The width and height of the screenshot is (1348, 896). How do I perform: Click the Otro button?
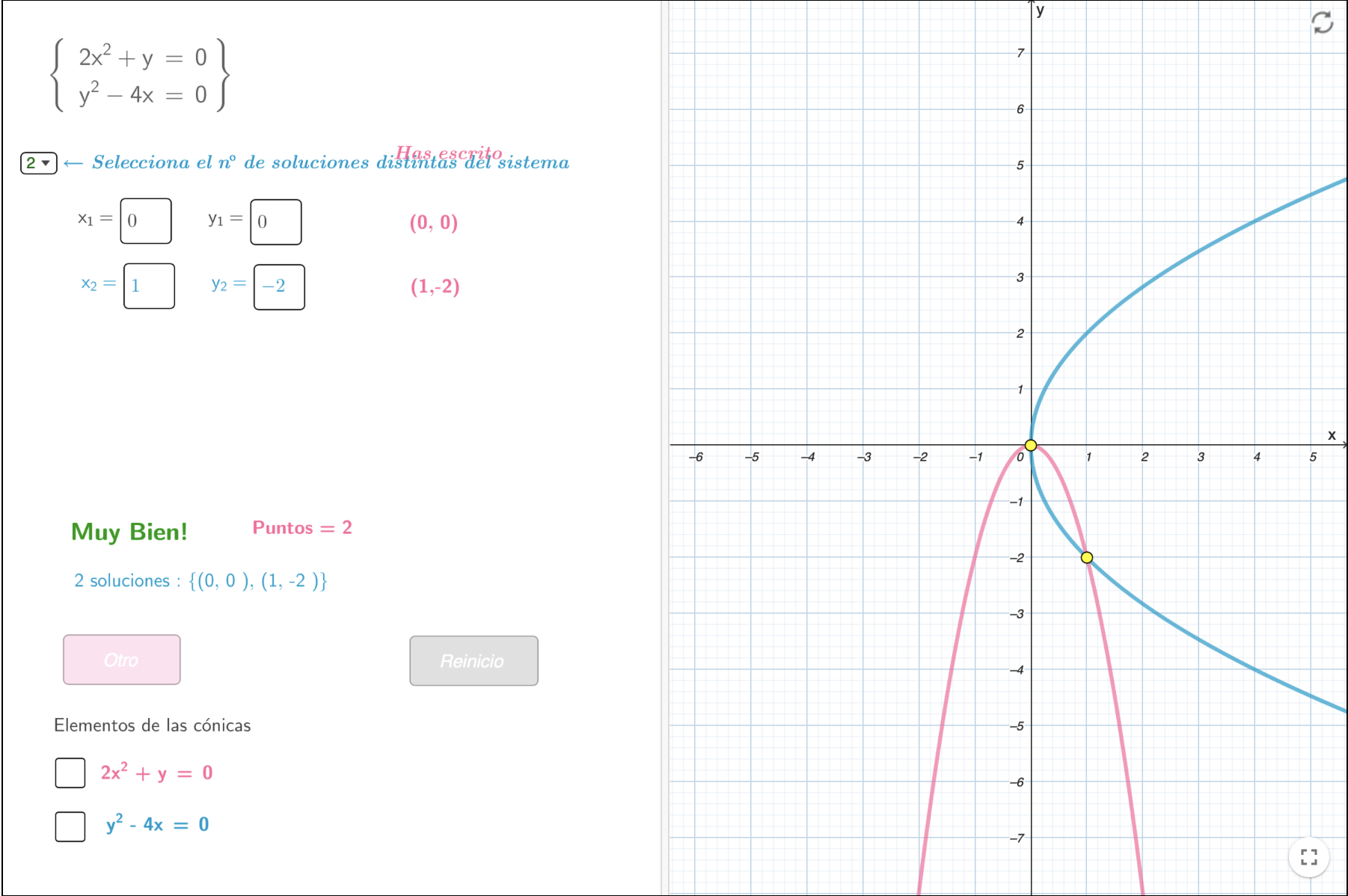point(122,660)
